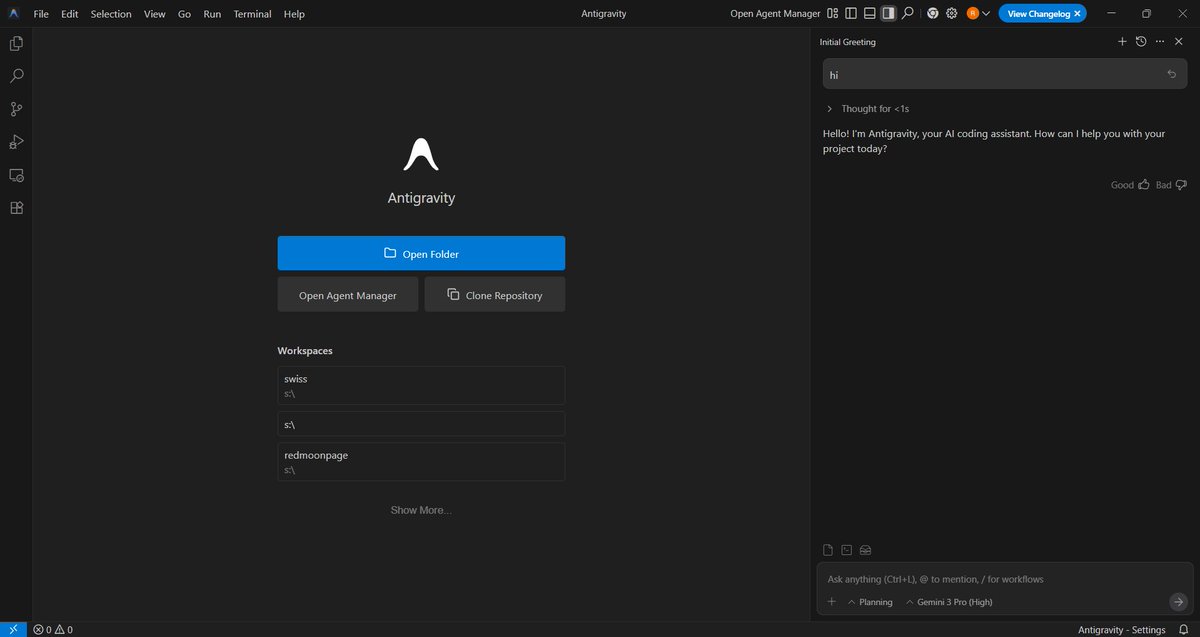Click the blue Open Folder button
This screenshot has width=1200, height=637.
tap(421, 253)
